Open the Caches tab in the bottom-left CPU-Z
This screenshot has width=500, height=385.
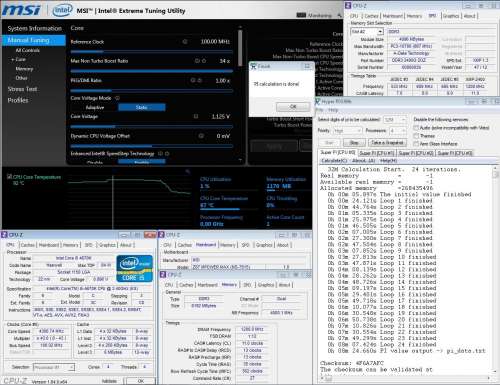click(28, 245)
